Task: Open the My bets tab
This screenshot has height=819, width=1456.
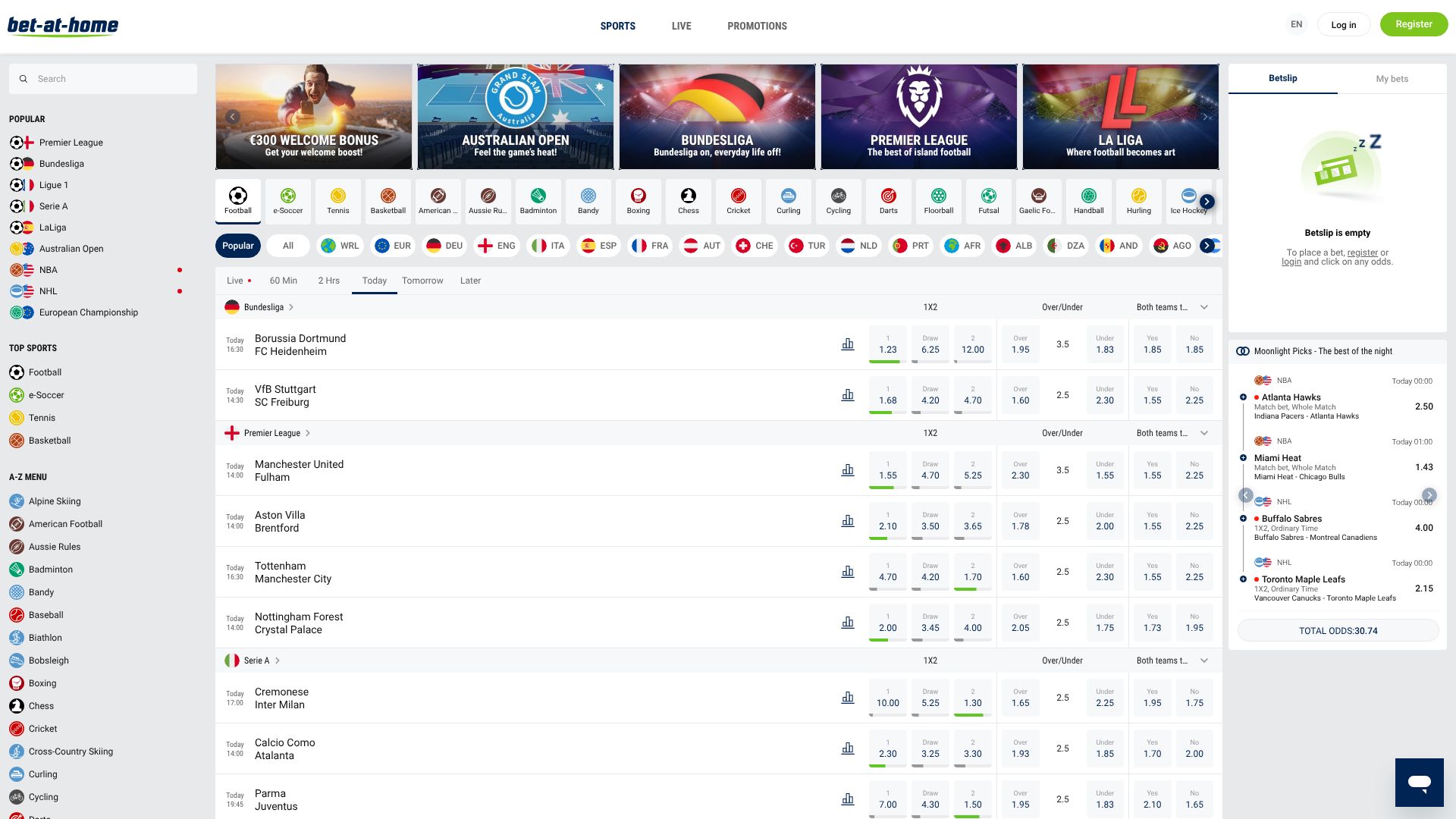Action: tap(1392, 79)
